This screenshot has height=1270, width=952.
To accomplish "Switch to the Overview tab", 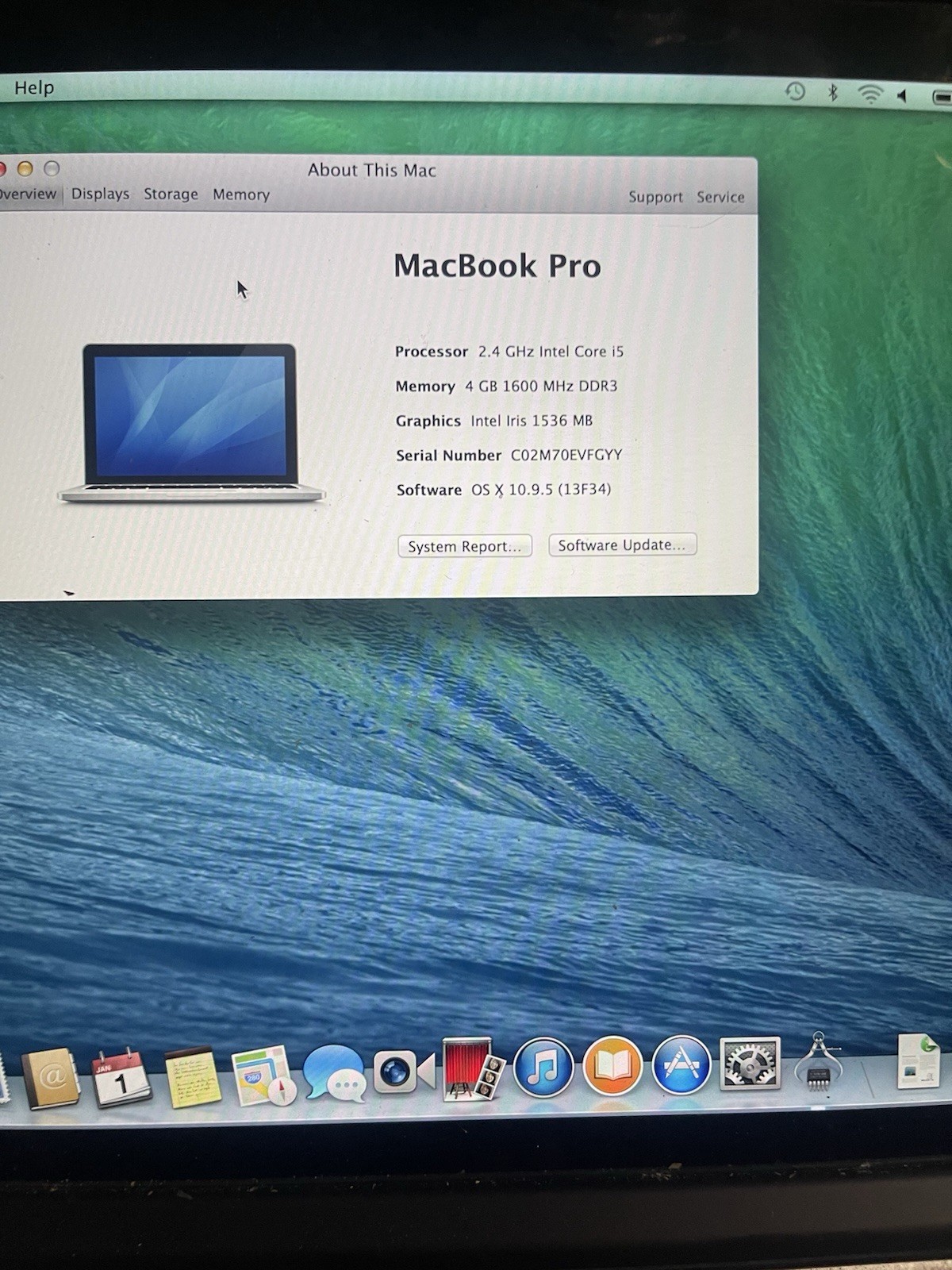I will pyautogui.click(x=28, y=194).
